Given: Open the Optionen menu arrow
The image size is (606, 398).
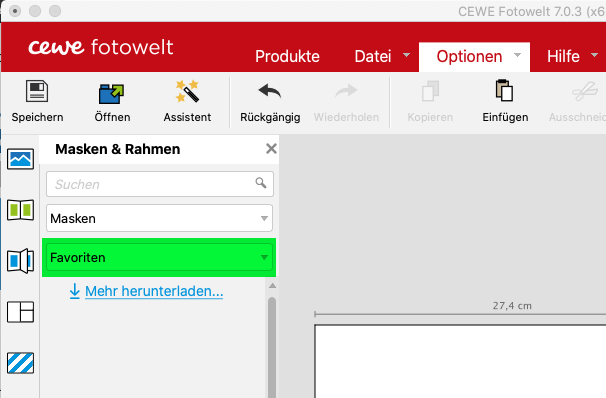Looking at the screenshot, I should click(x=517, y=55).
